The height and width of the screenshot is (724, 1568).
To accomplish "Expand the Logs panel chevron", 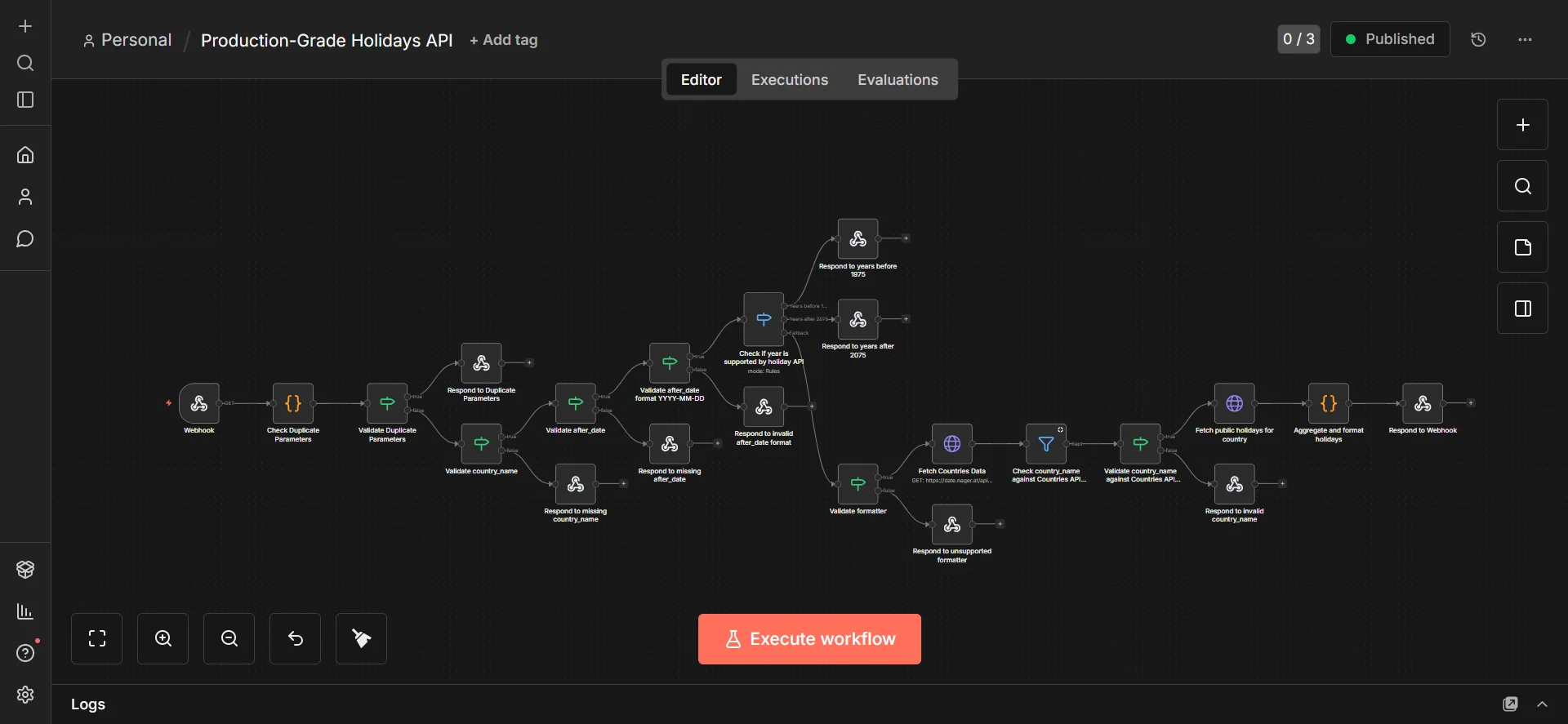I will pos(1542,704).
